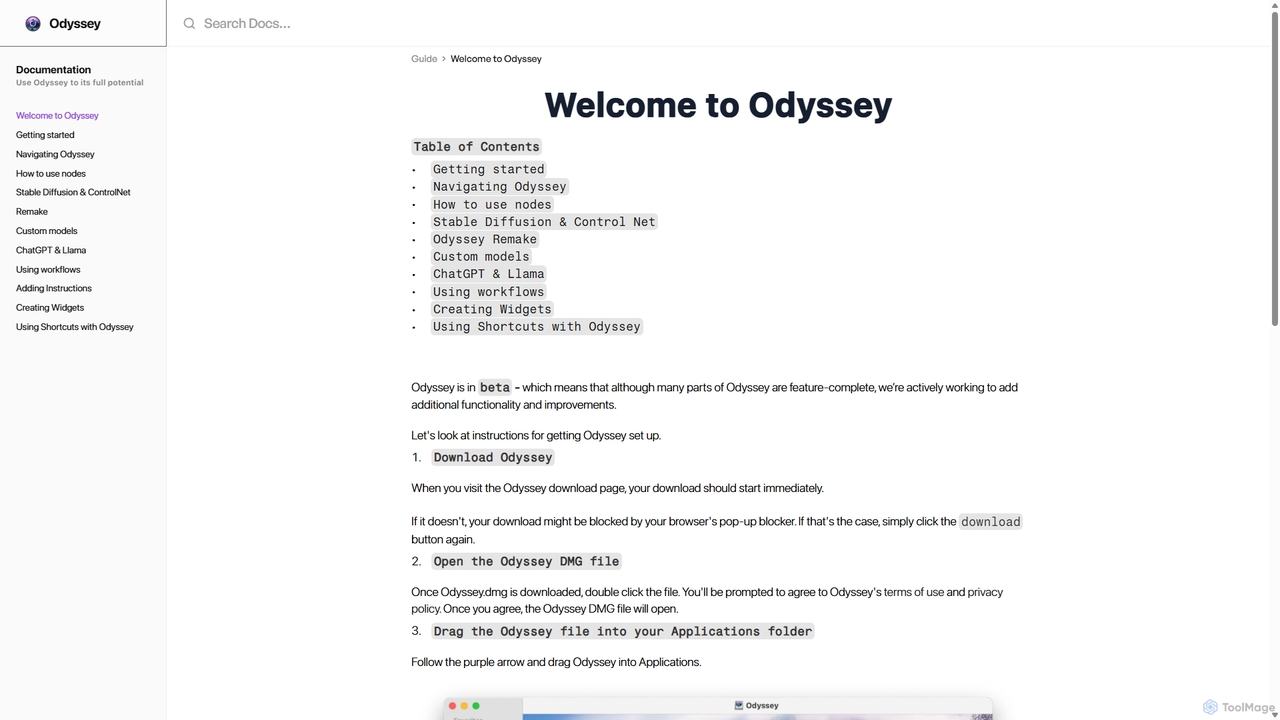The image size is (1280, 720).
Task: Click Welcome to Odyssey breadcrumb
Action: (x=496, y=59)
